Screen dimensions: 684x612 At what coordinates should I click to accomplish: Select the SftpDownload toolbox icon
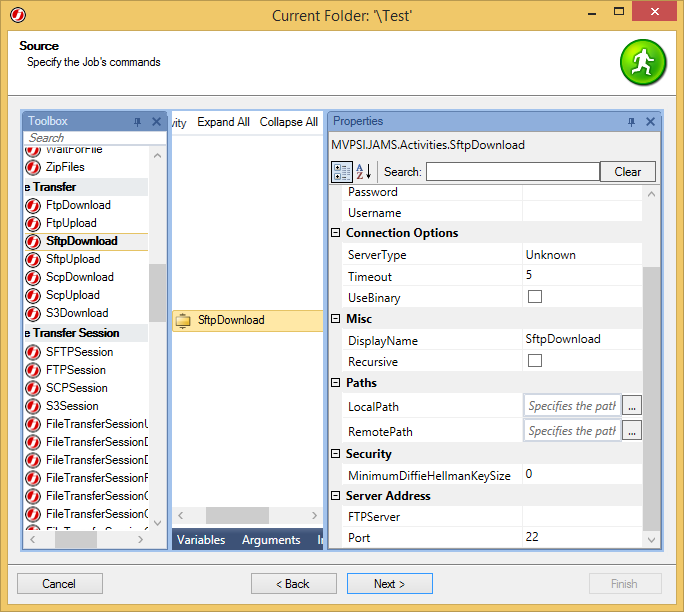pos(33,241)
